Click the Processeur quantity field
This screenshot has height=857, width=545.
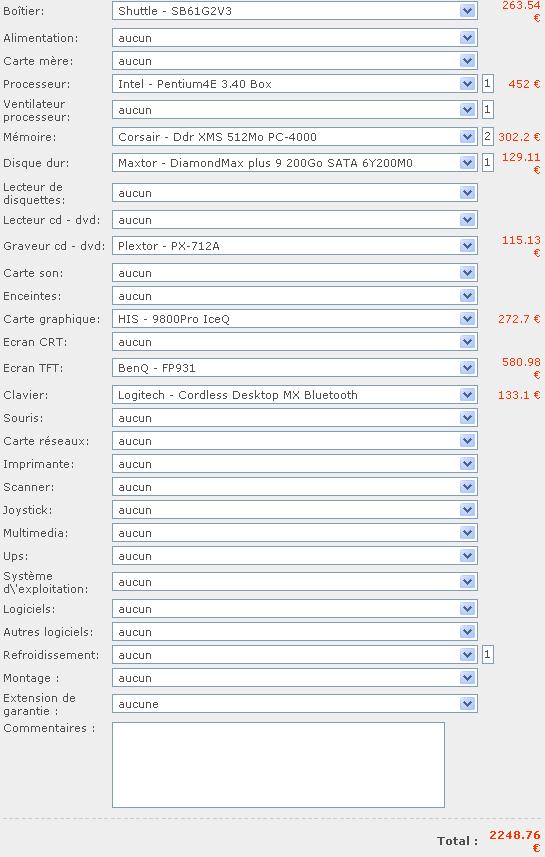click(x=488, y=84)
